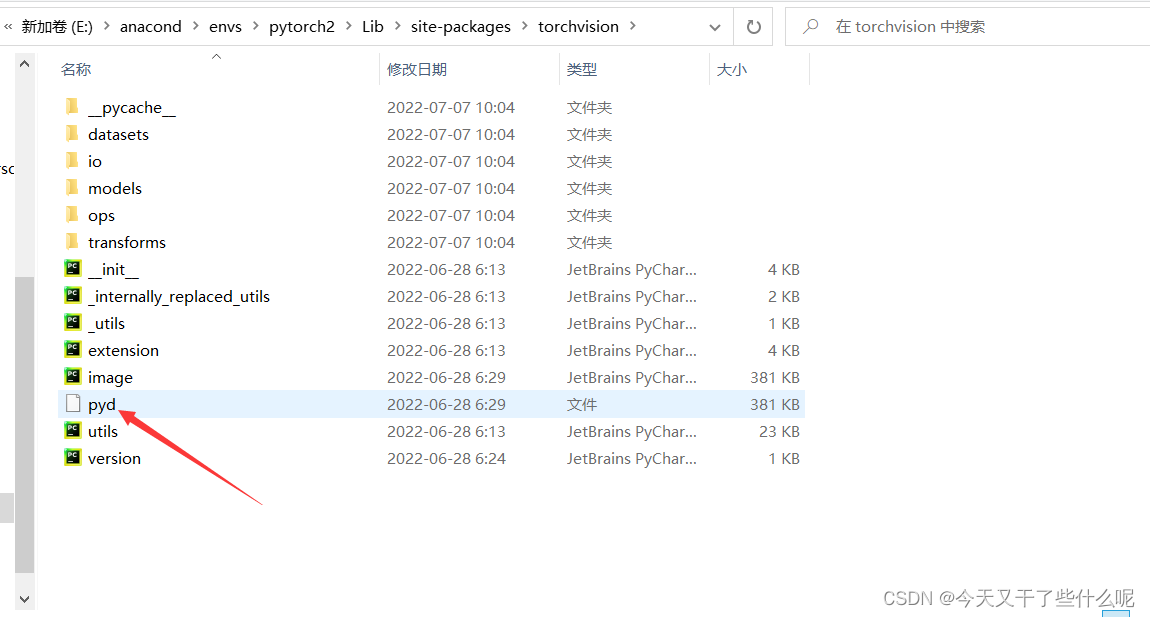Open the __pycache__ folder icon

[x=72, y=107]
